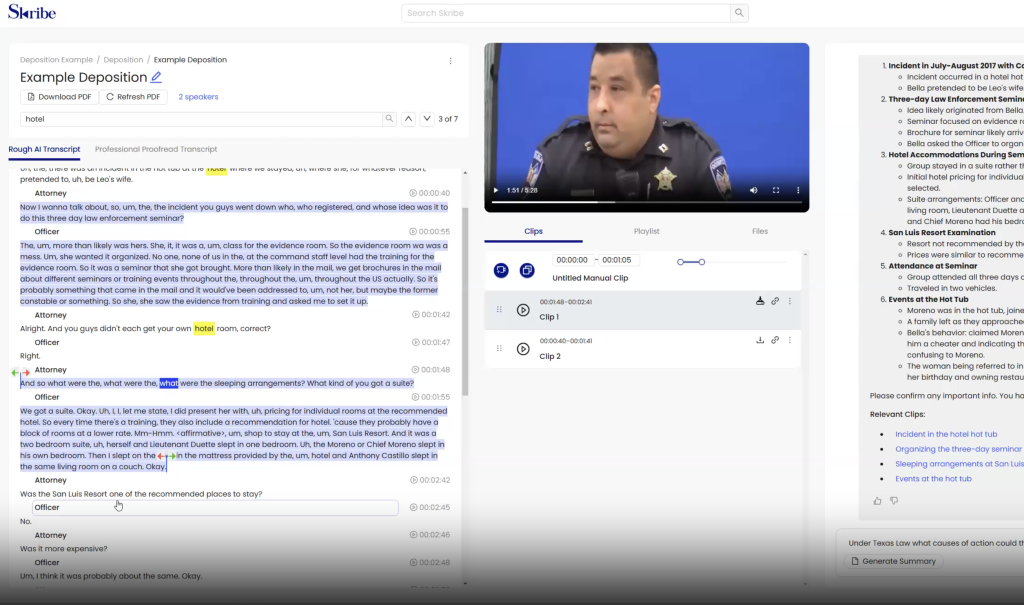Jump to the previous 'hotel' search match

[408, 119]
